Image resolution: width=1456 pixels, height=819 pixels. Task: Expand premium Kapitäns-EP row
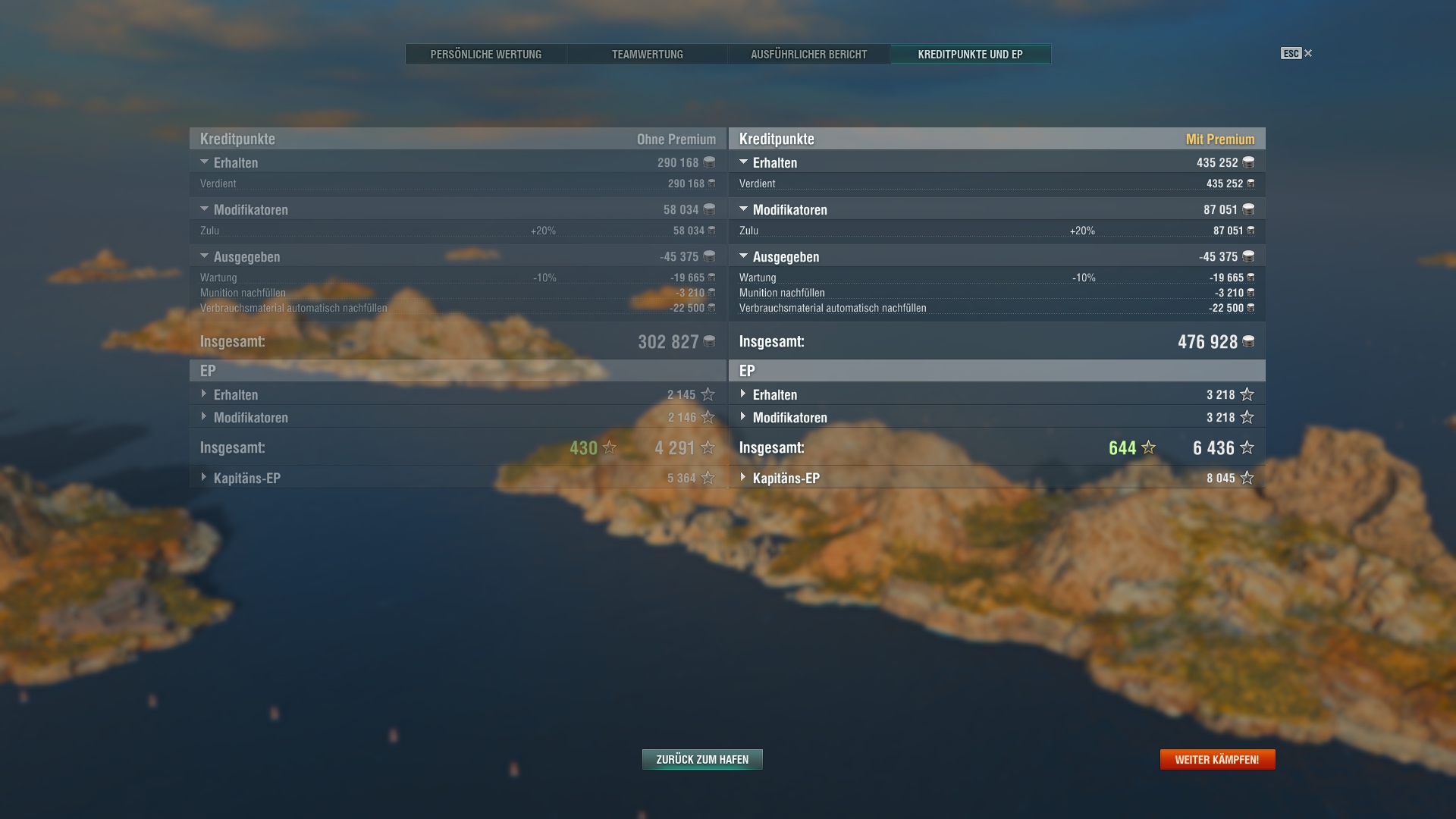[743, 478]
